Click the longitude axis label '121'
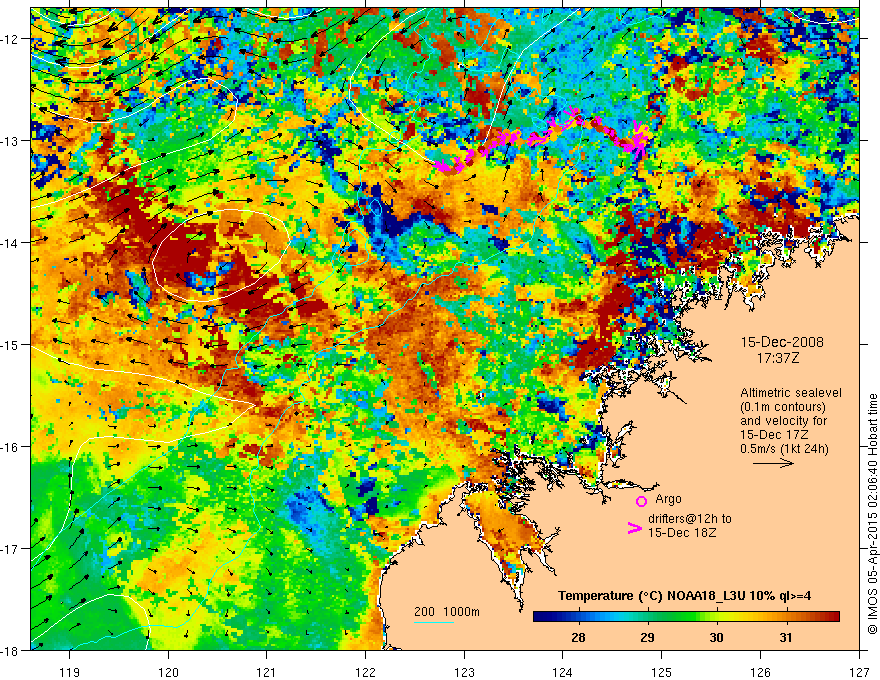The width and height of the screenshot is (880, 680). click(x=266, y=672)
